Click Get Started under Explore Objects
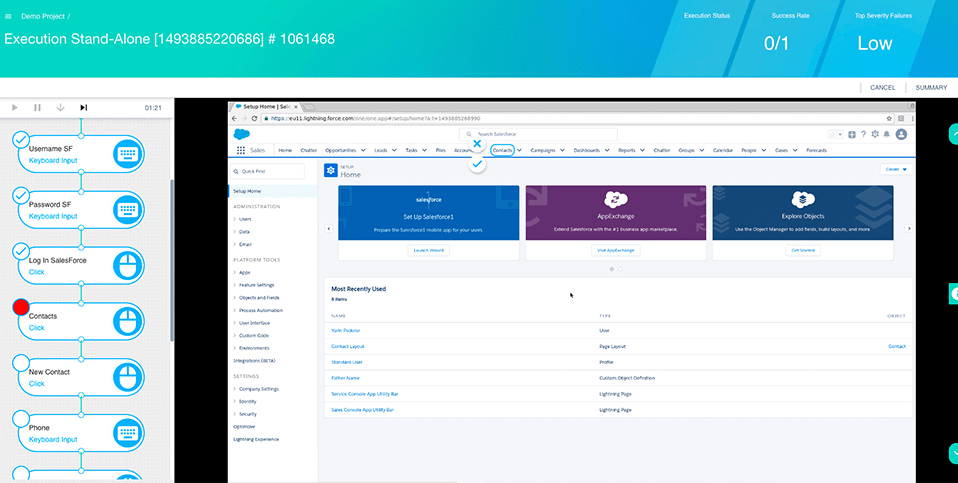This screenshot has height=483, width=958. click(x=803, y=250)
